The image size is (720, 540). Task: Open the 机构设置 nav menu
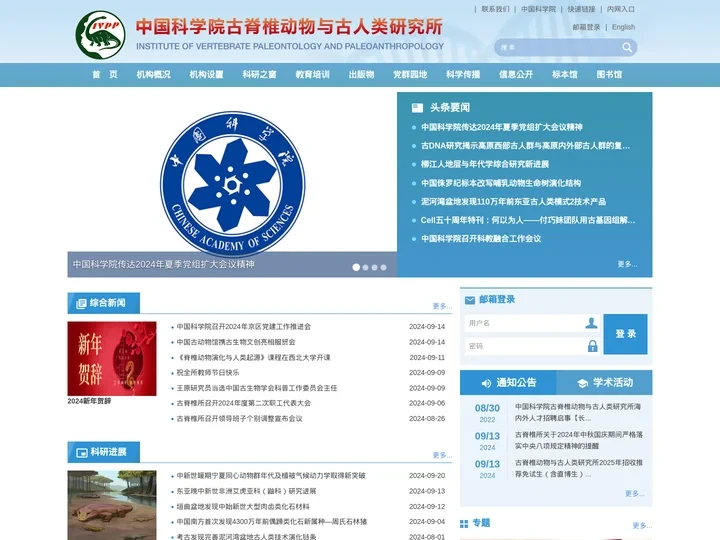pos(206,74)
